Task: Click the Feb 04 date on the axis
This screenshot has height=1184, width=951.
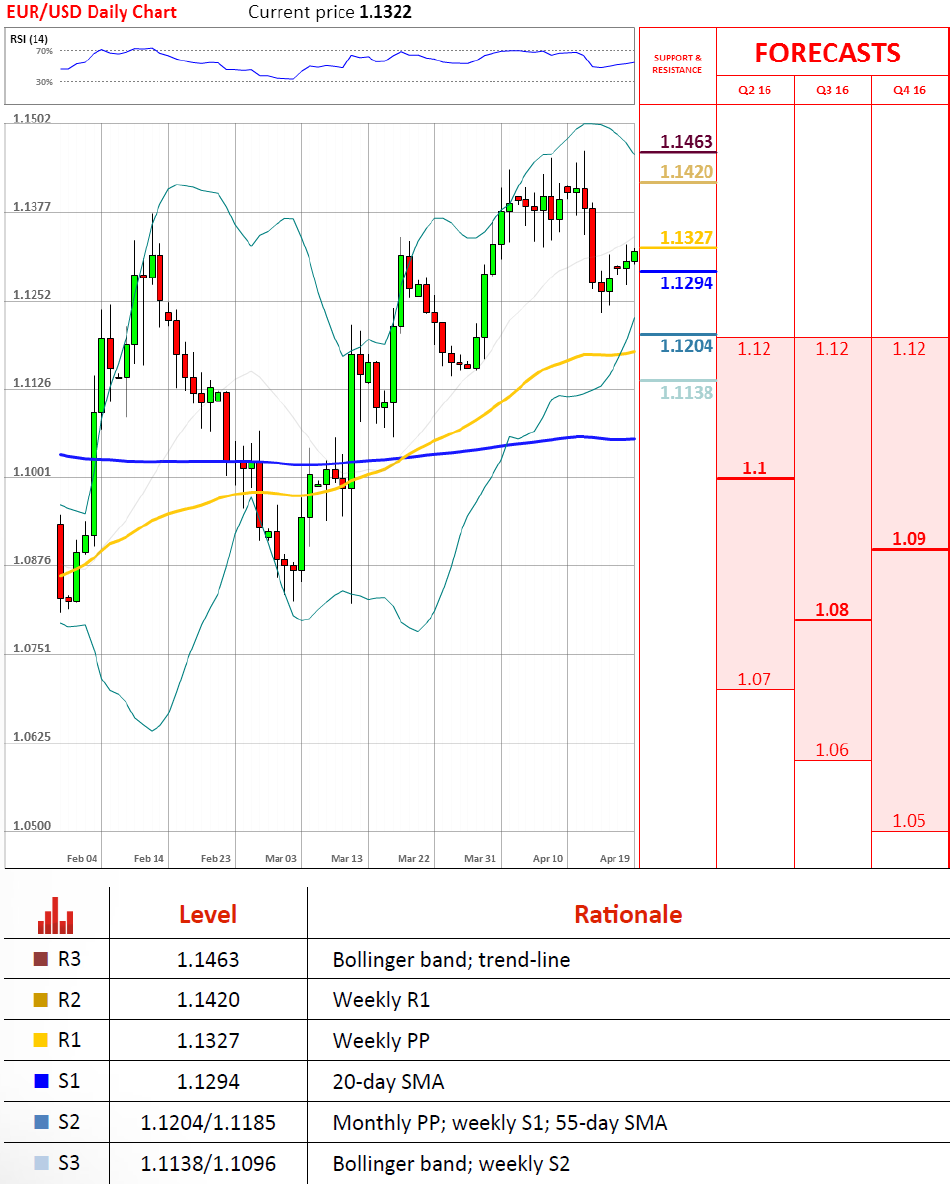Action: click(x=82, y=859)
